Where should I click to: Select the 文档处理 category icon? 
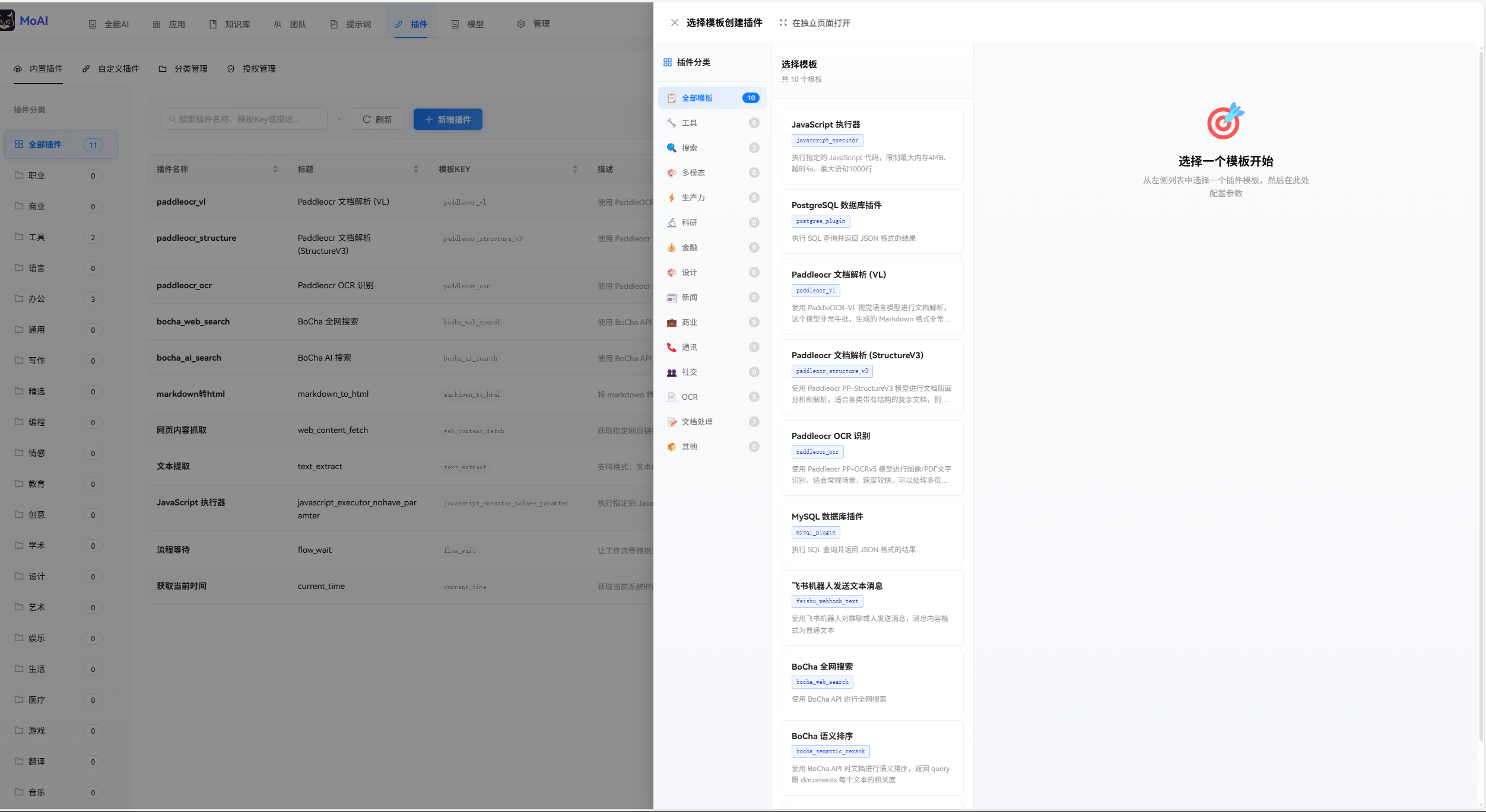(671, 422)
